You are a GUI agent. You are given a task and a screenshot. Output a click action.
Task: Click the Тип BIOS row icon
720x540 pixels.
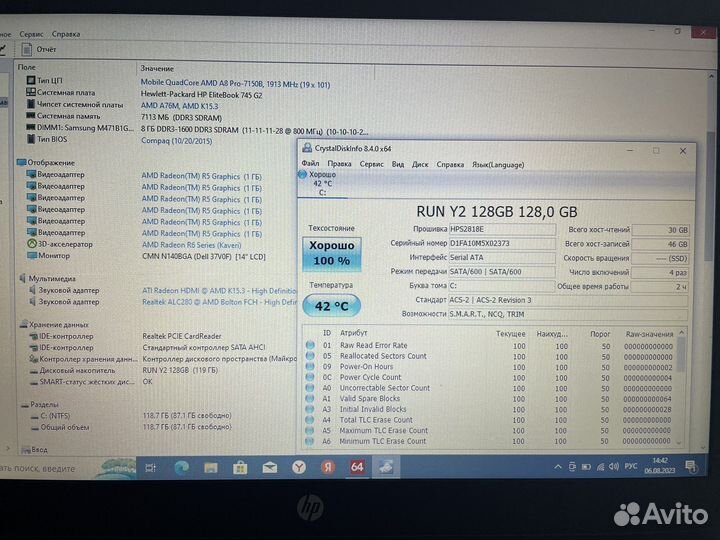click(x=31, y=139)
